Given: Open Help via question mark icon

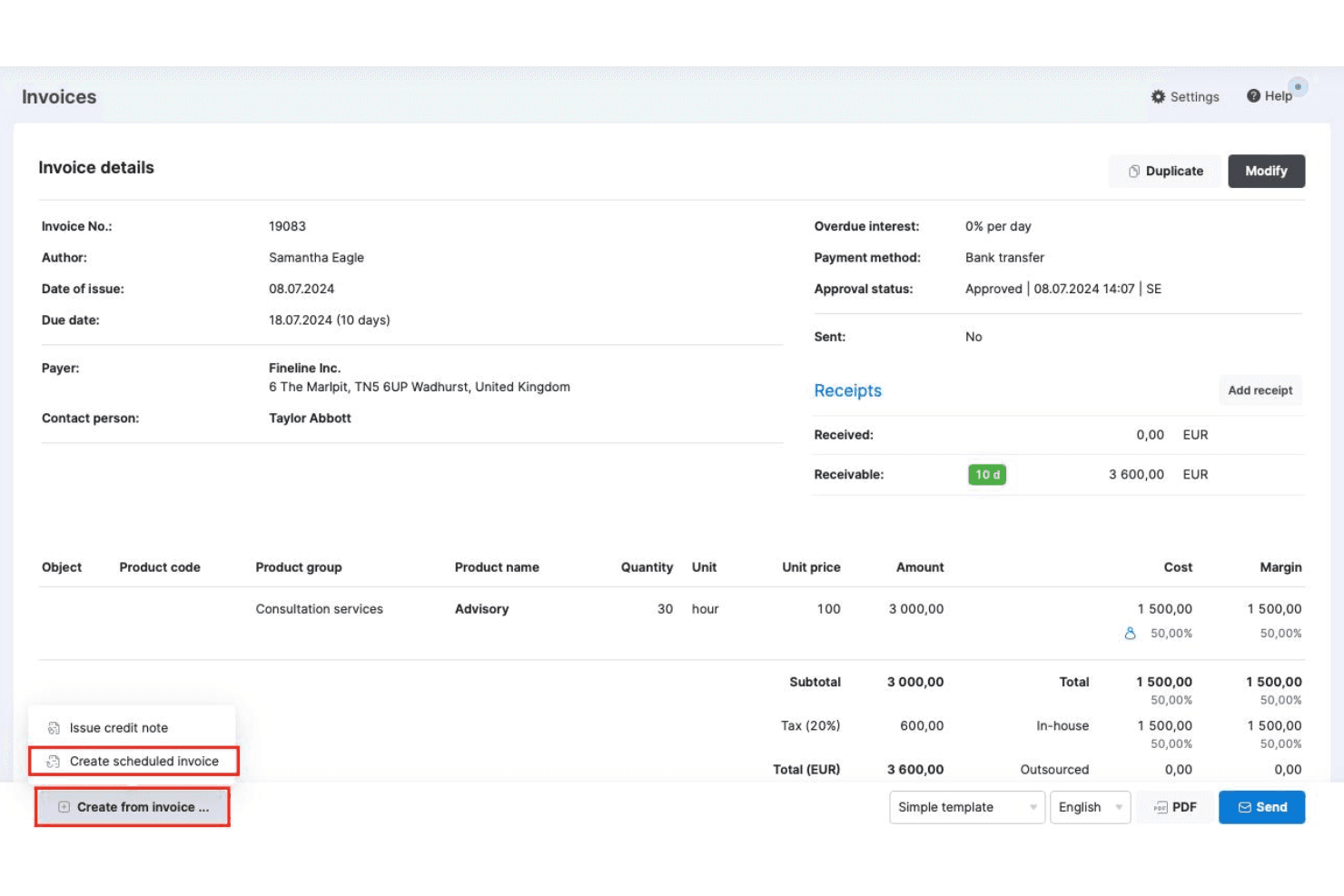Looking at the screenshot, I should [1253, 95].
